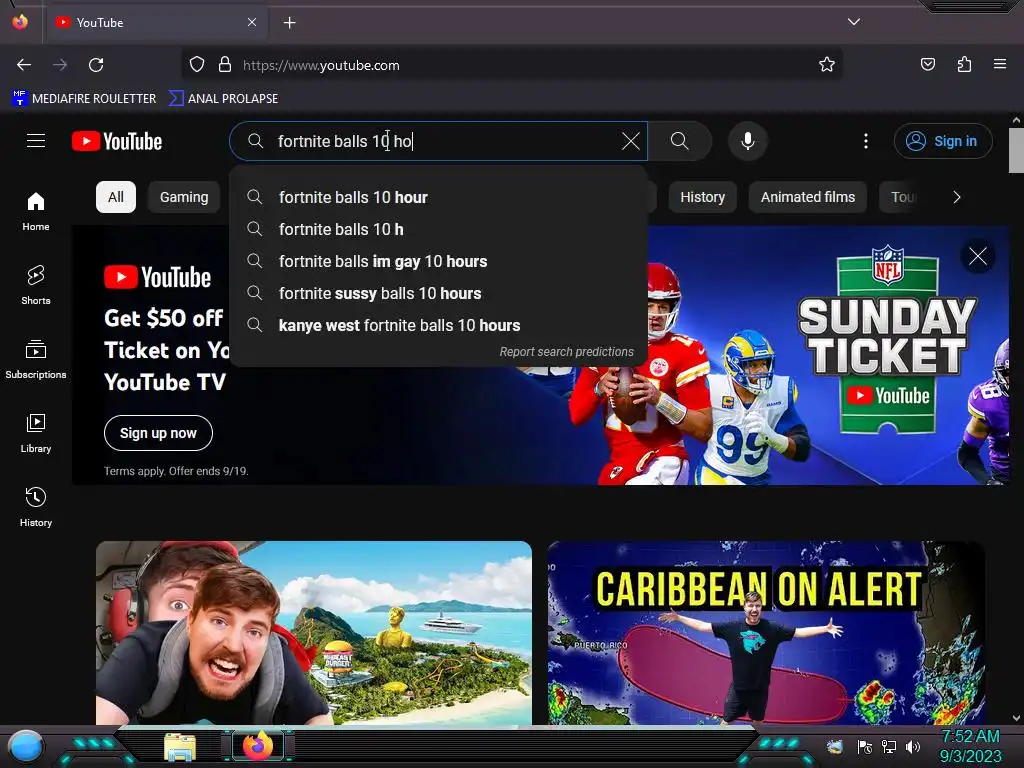Select suggestion fortnite balls 10 hour
The image size is (1024, 768).
(438, 197)
